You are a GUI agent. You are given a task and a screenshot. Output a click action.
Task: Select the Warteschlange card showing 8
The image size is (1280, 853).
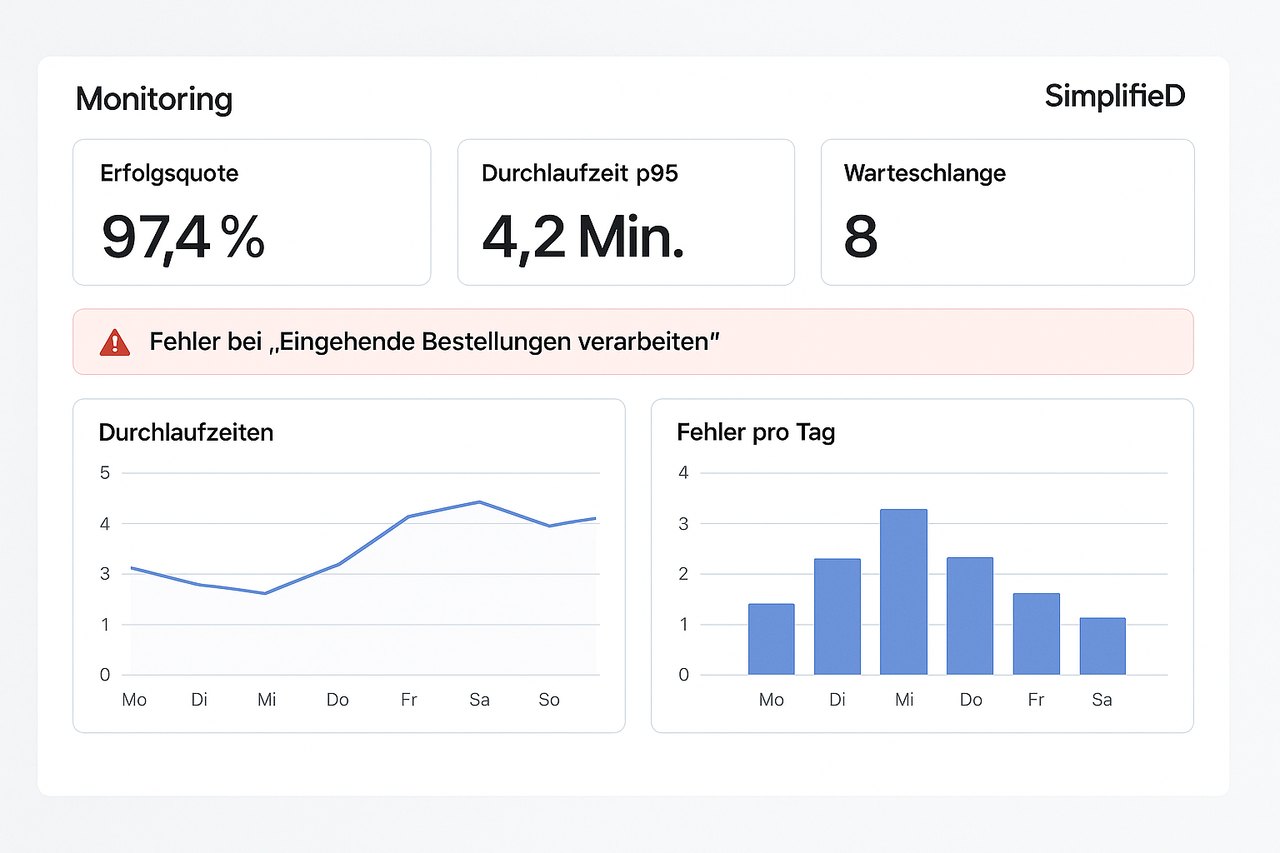[1007, 212]
